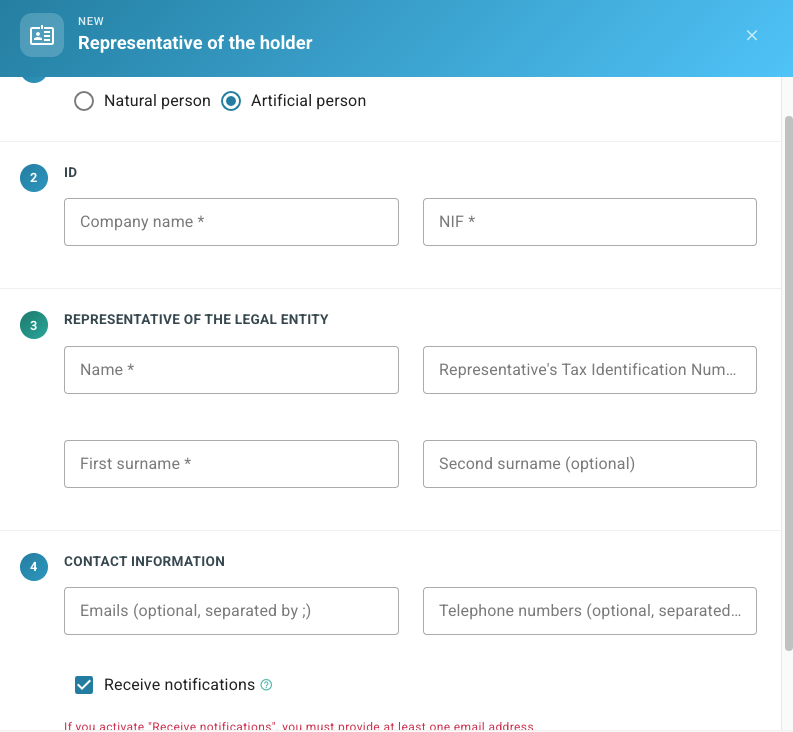The image size is (793, 732).
Task: Click the help icon beside Receive notifications
Action: click(266, 684)
